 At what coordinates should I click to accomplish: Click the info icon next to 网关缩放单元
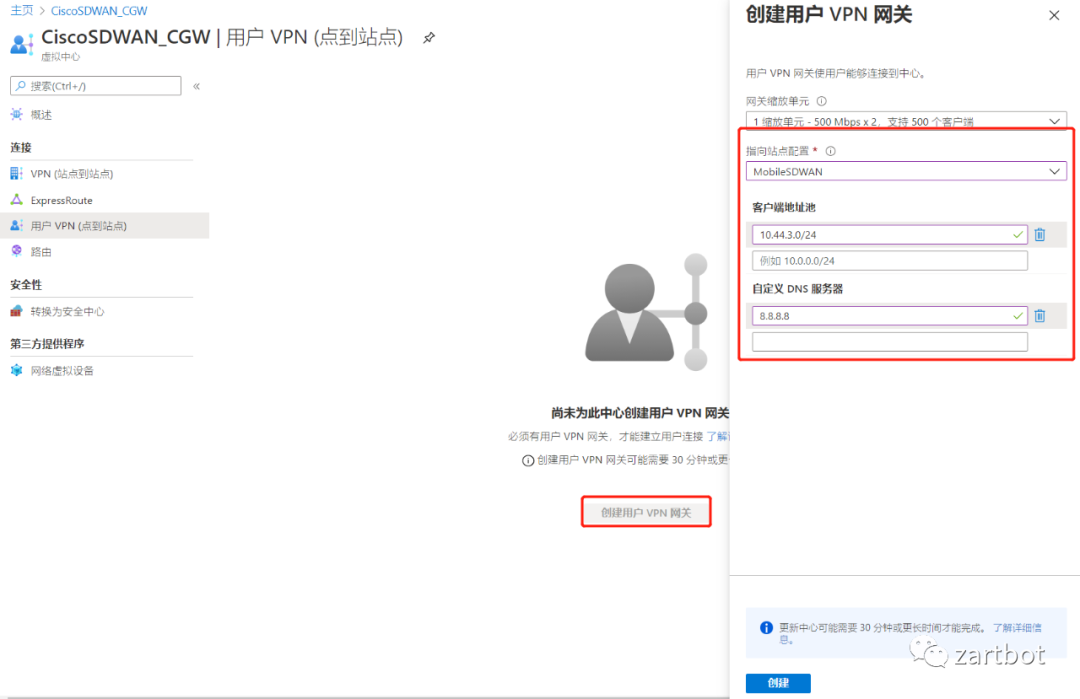pyautogui.click(x=822, y=101)
